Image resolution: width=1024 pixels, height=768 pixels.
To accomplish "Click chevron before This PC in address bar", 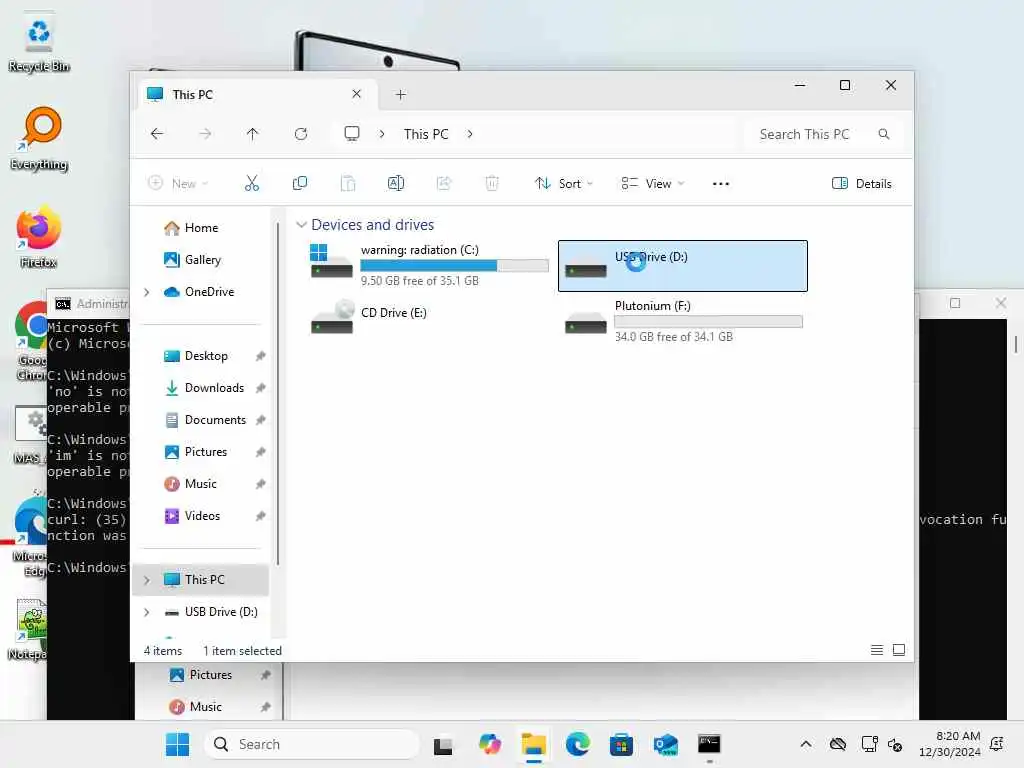I will pyautogui.click(x=382, y=134).
